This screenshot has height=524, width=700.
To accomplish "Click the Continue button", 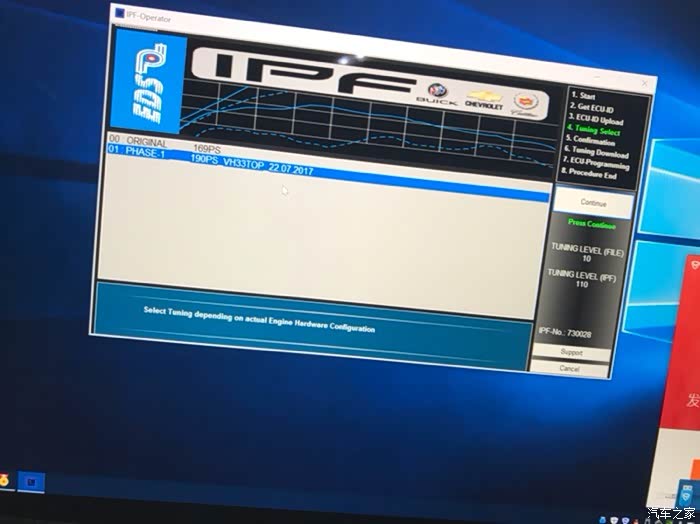I will pyautogui.click(x=593, y=203).
